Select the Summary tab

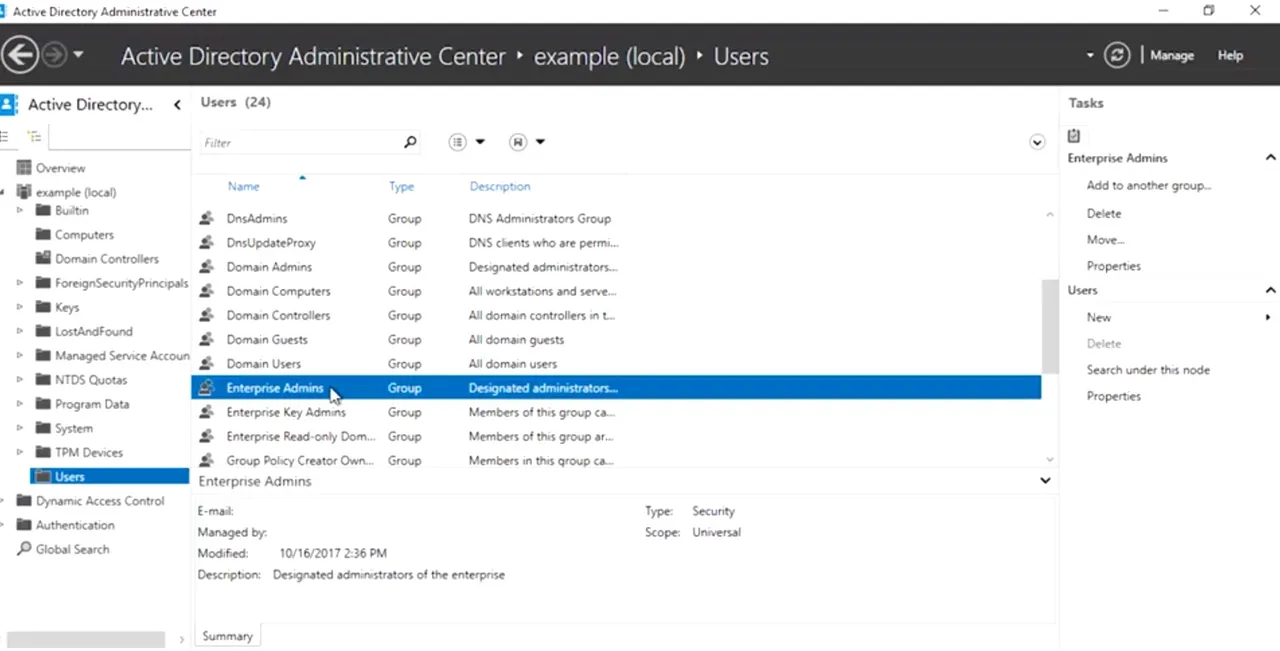click(227, 636)
